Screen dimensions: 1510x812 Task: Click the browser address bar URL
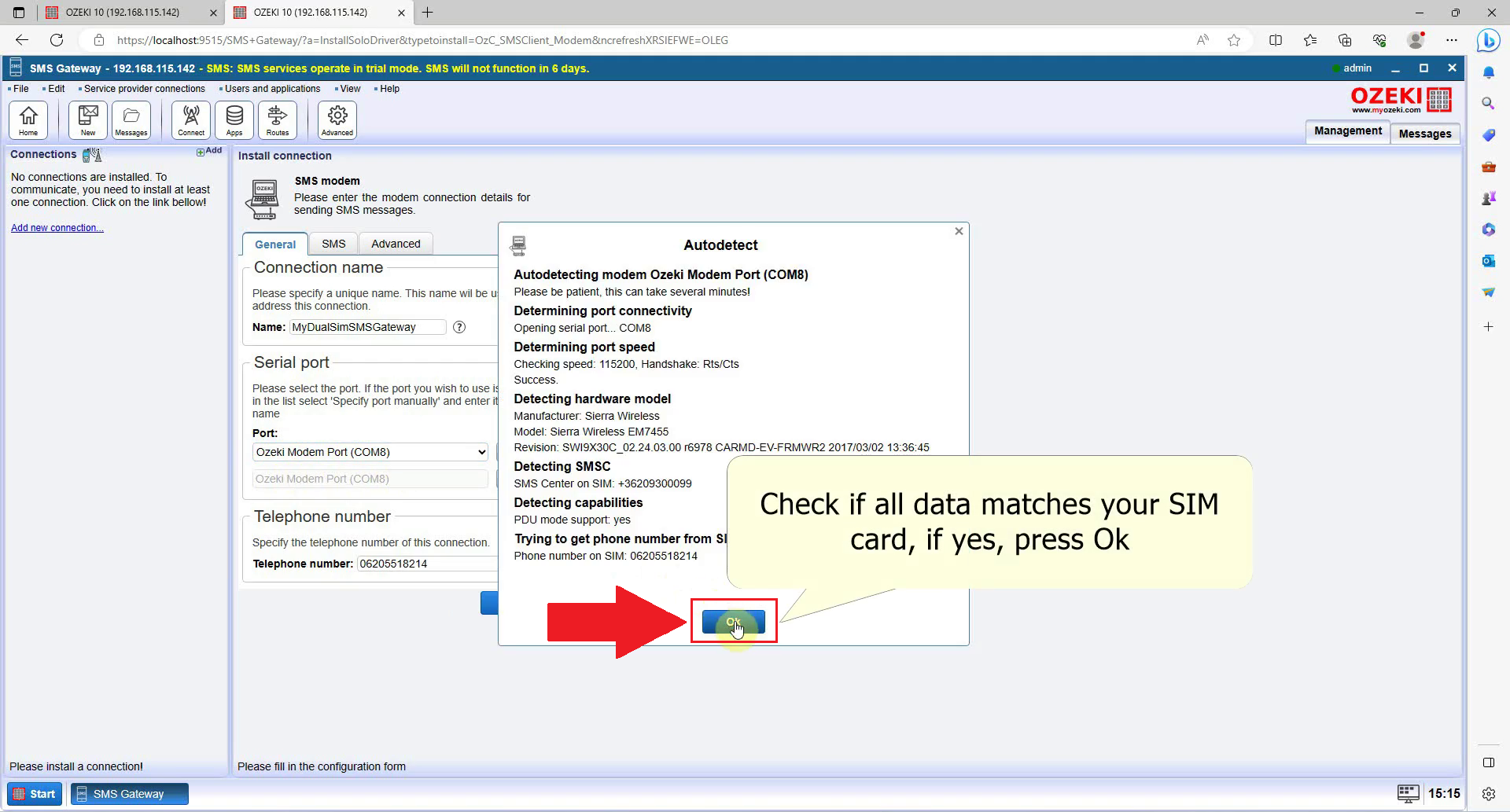[422, 40]
